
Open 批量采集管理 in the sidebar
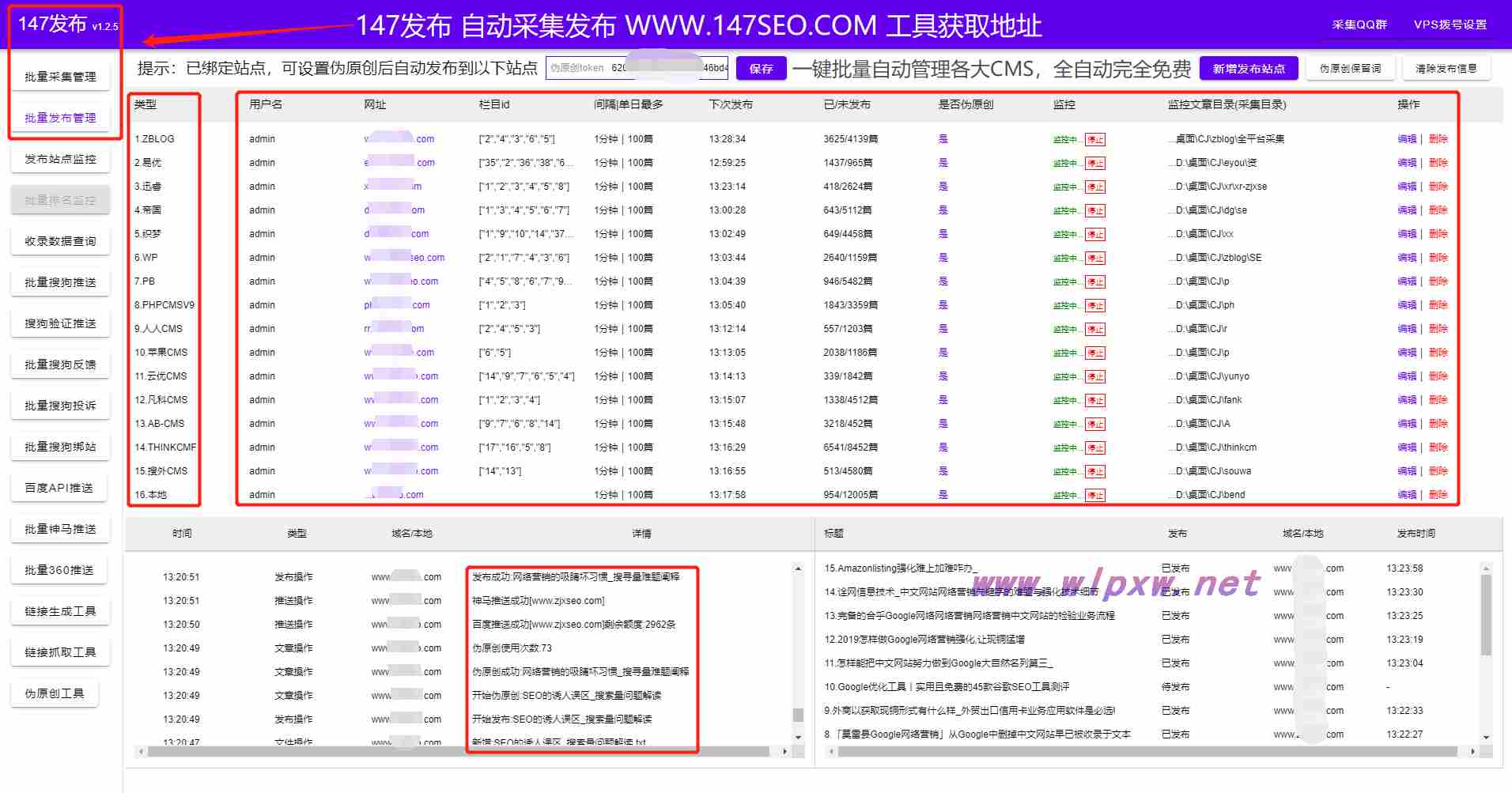(60, 77)
